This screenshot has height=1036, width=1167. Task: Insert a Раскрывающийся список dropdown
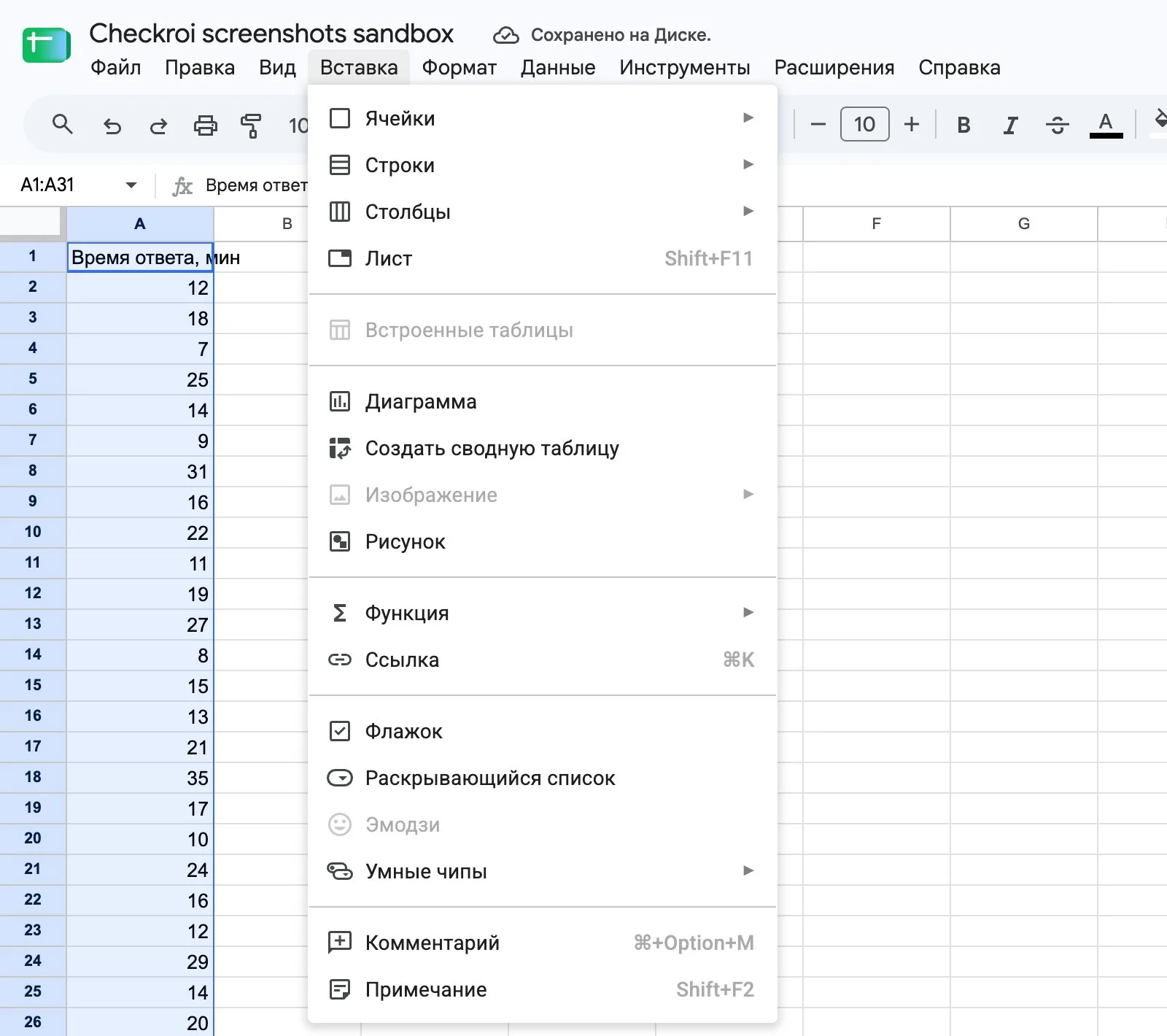[x=542, y=778]
